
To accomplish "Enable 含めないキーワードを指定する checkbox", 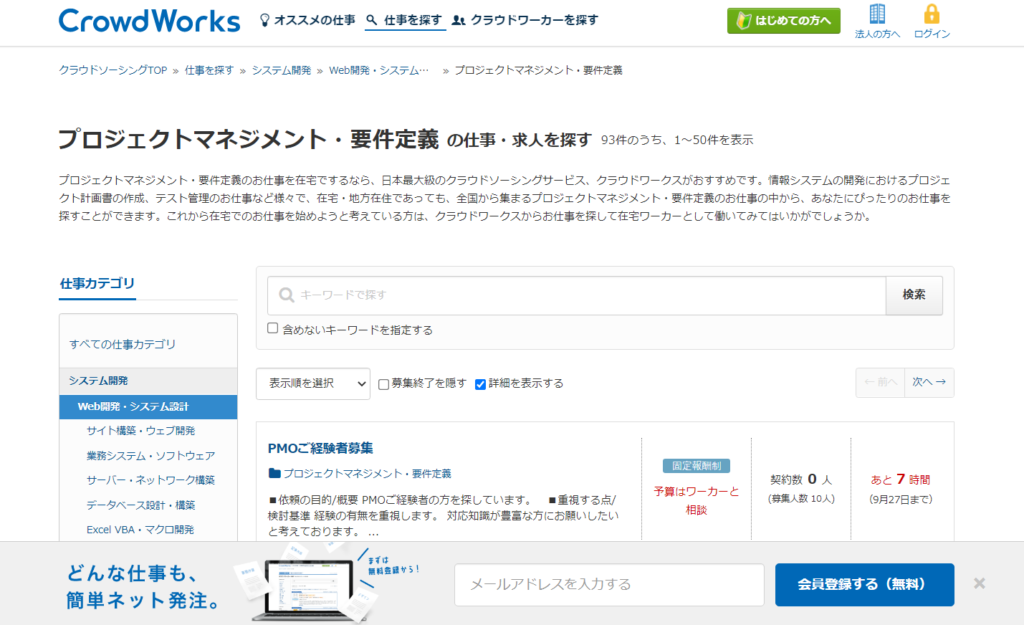I will tap(273, 328).
